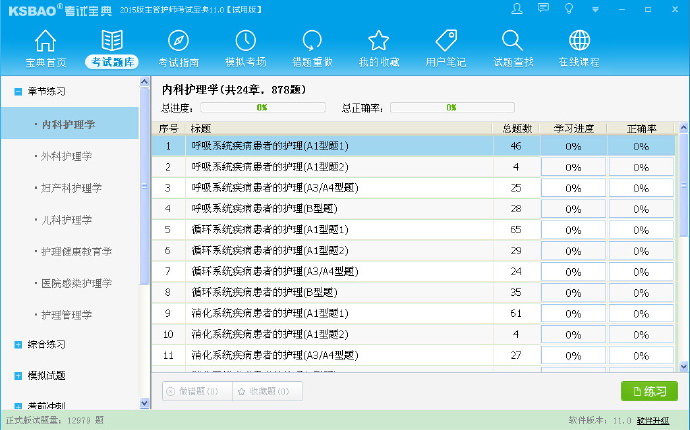Select row 循环系统疾病患者的护理(A1型题1)
690x430 pixels.
[413, 230]
